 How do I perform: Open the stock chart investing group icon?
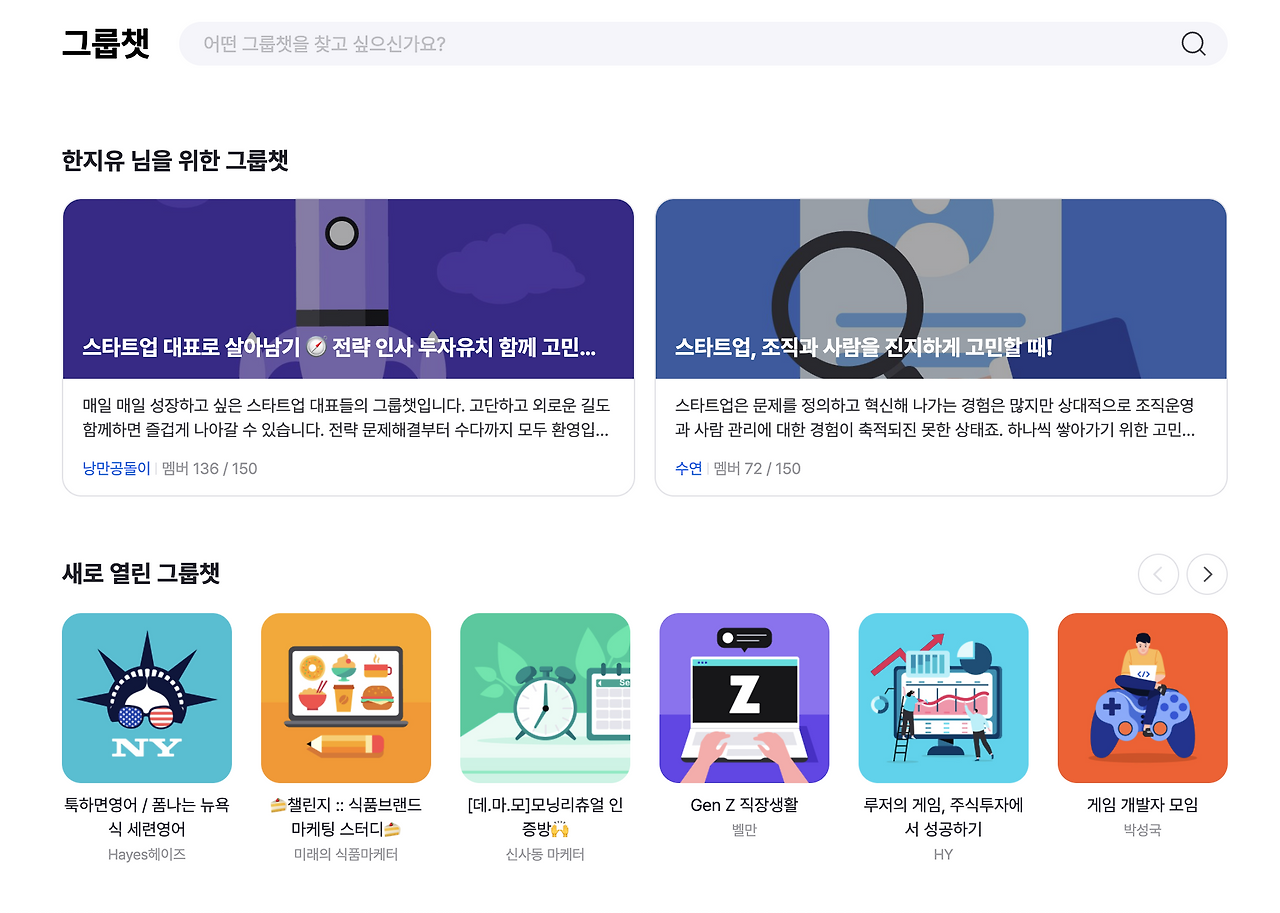tap(943, 698)
